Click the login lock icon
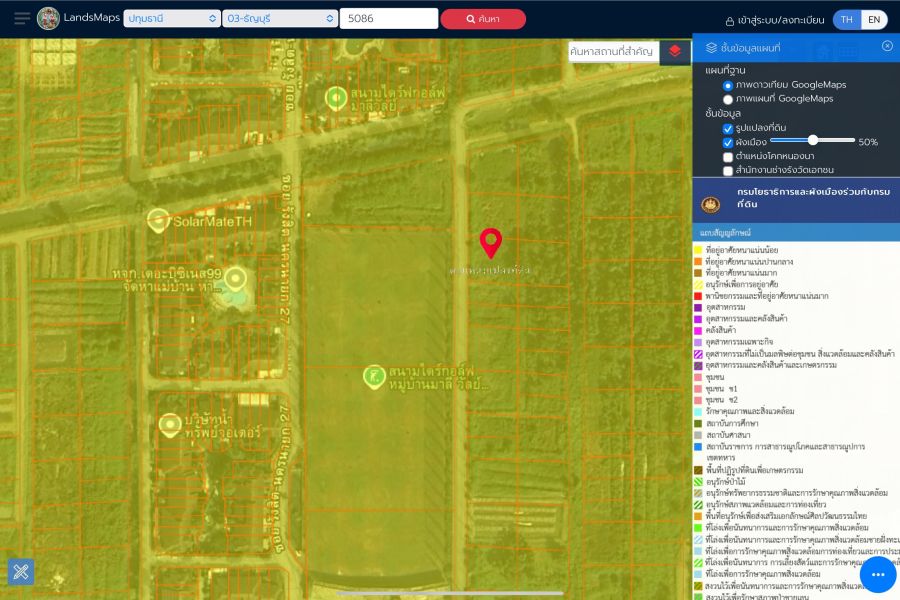 (730, 20)
